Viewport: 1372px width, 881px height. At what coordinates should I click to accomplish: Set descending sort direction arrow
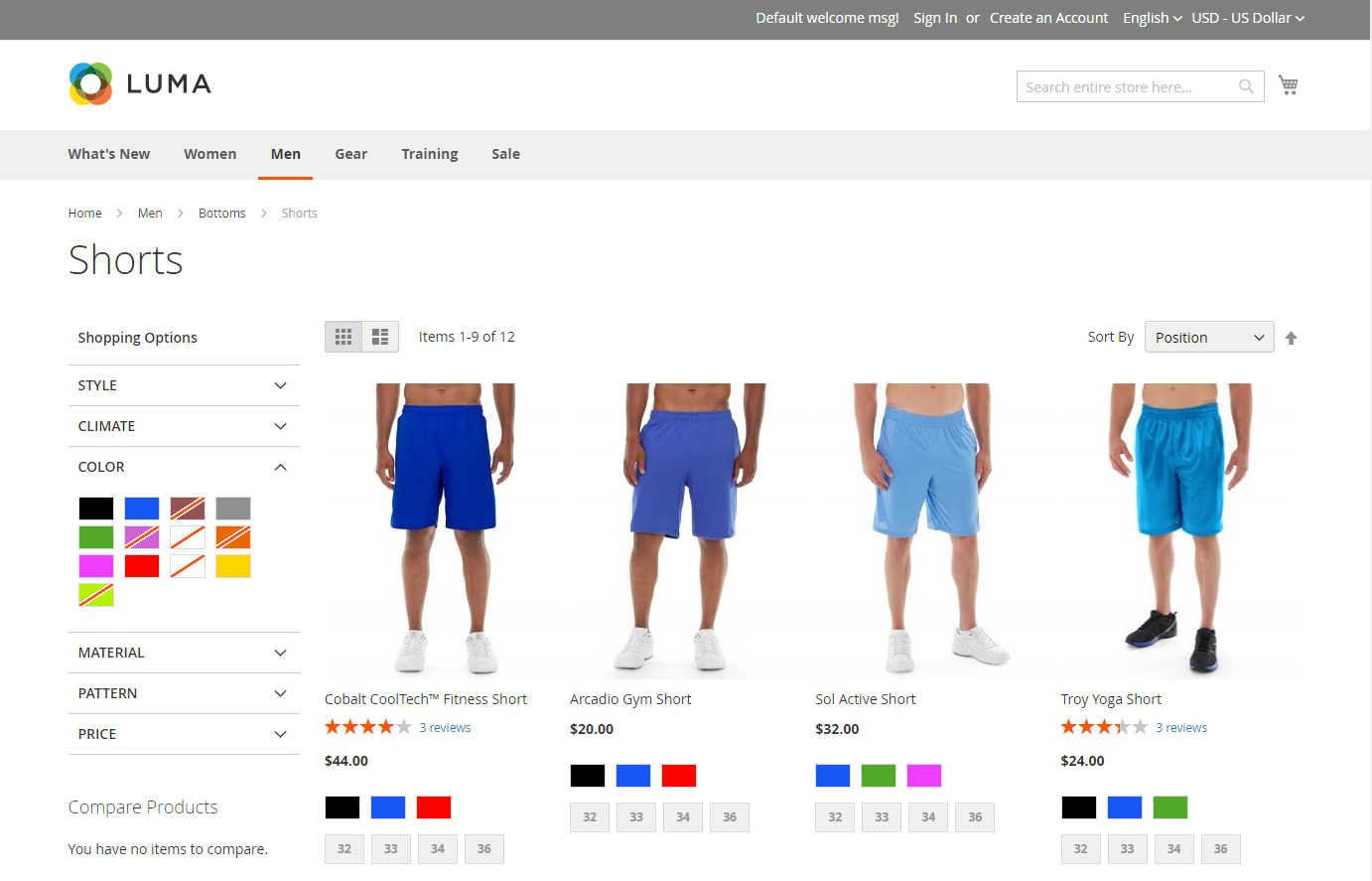click(1291, 338)
